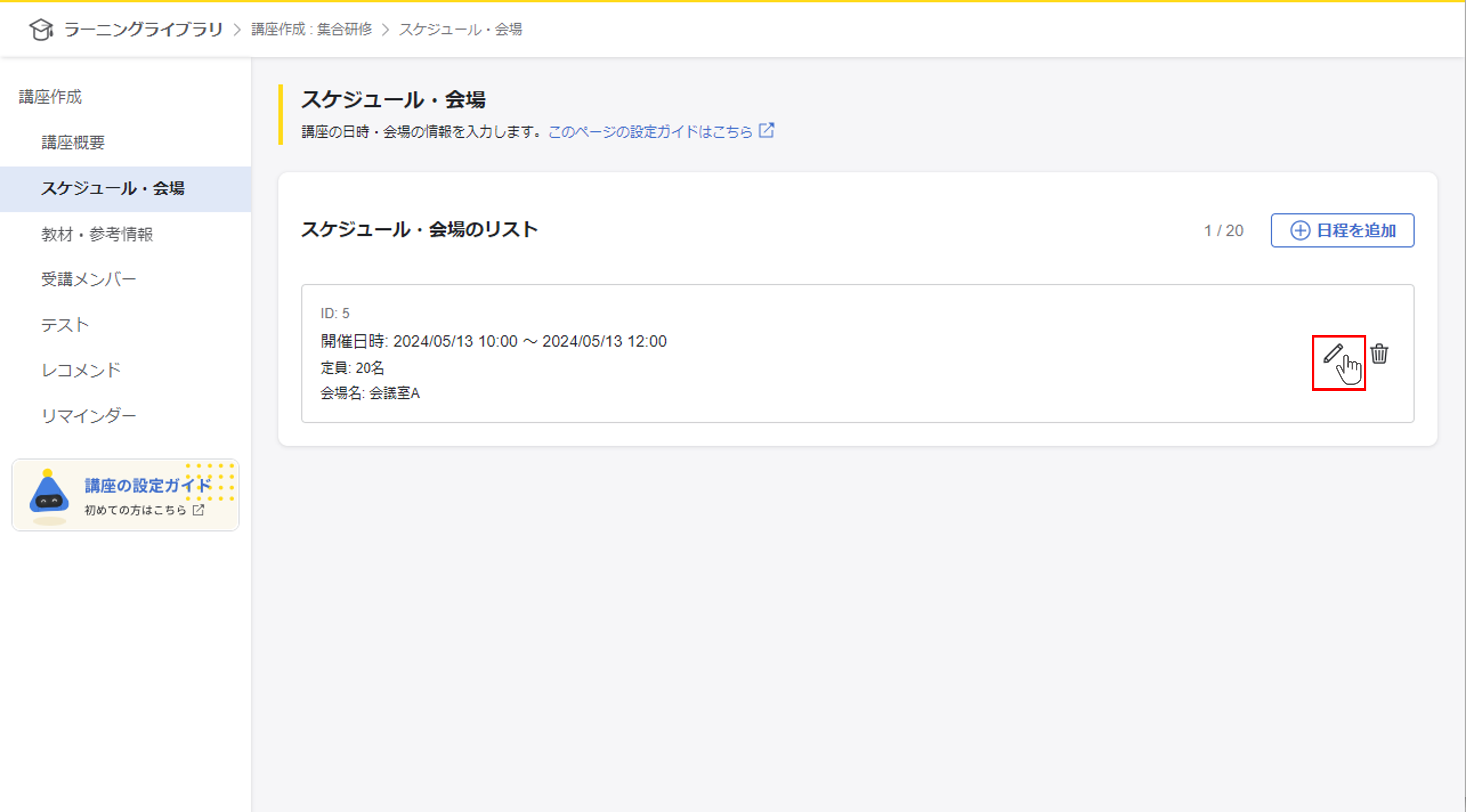The width and height of the screenshot is (1466, 812).
Task: Select スケジュール・会場 in the sidebar
Action: 113,188
